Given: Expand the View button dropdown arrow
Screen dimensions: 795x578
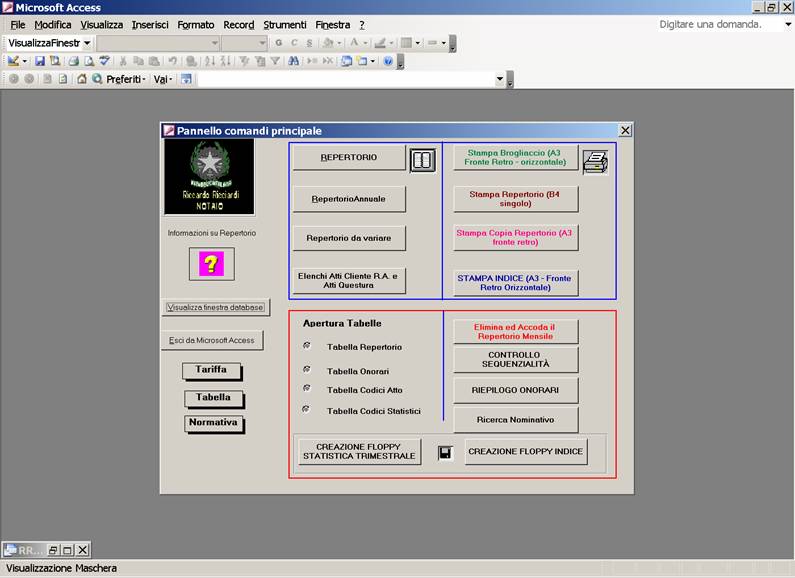Looking at the screenshot, I should click(24, 61).
